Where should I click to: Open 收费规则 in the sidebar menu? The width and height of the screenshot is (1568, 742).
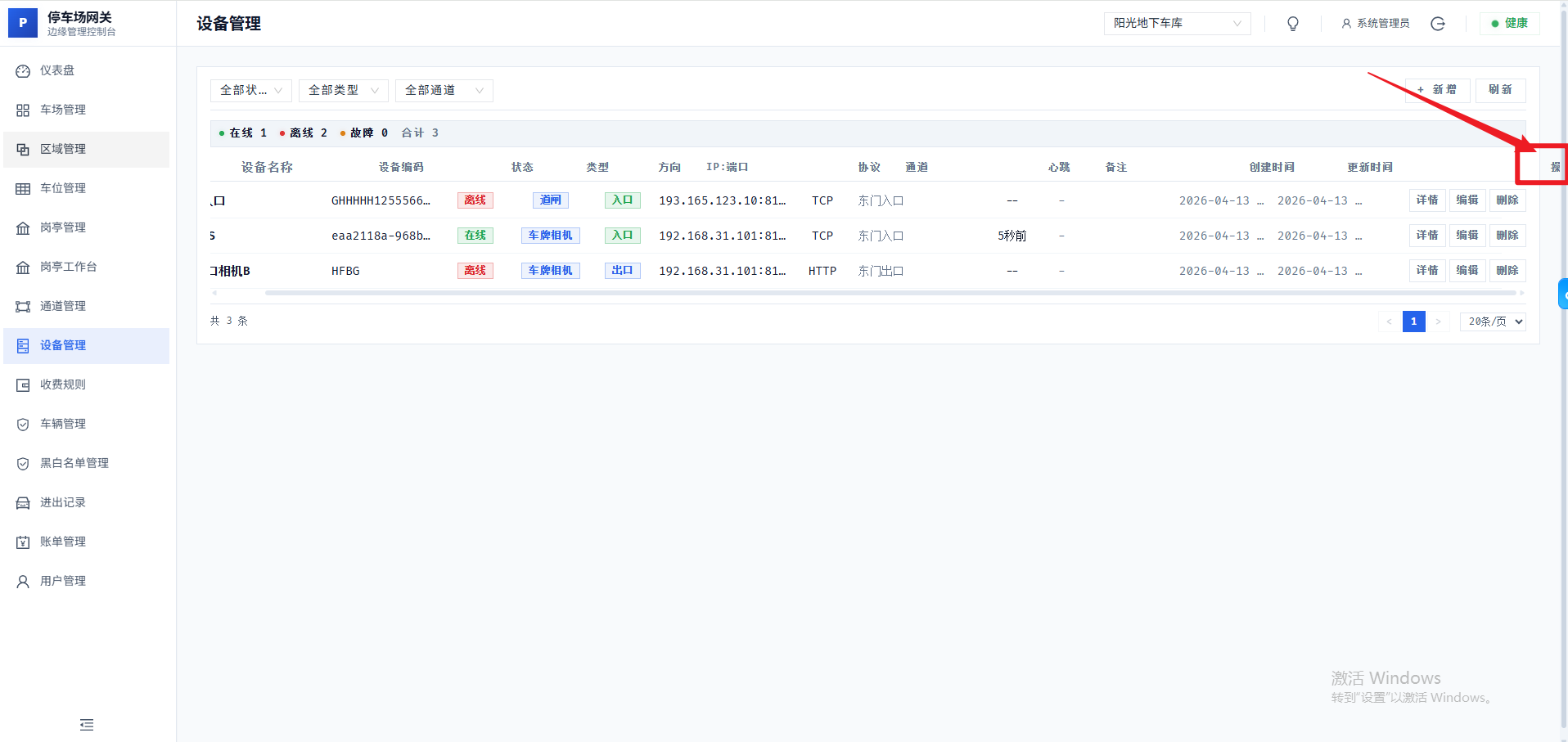[63, 384]
